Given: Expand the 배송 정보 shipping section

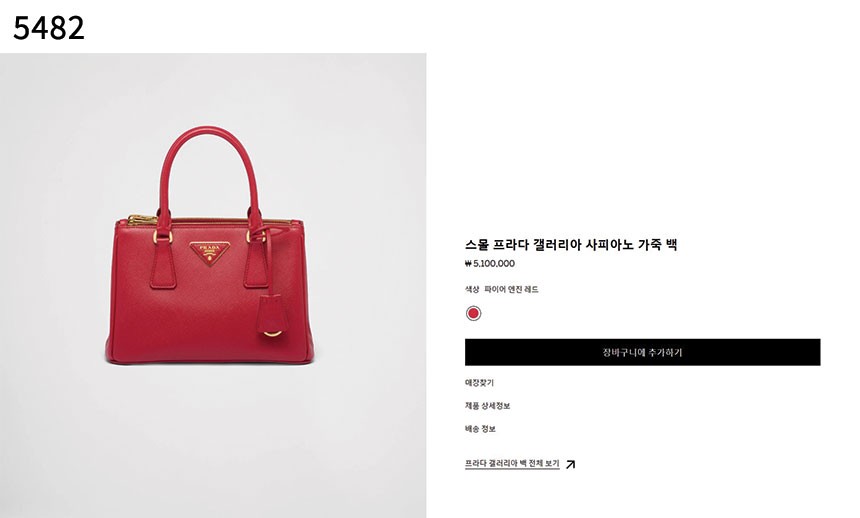Looking at the screenshot, I should [480, 429].
